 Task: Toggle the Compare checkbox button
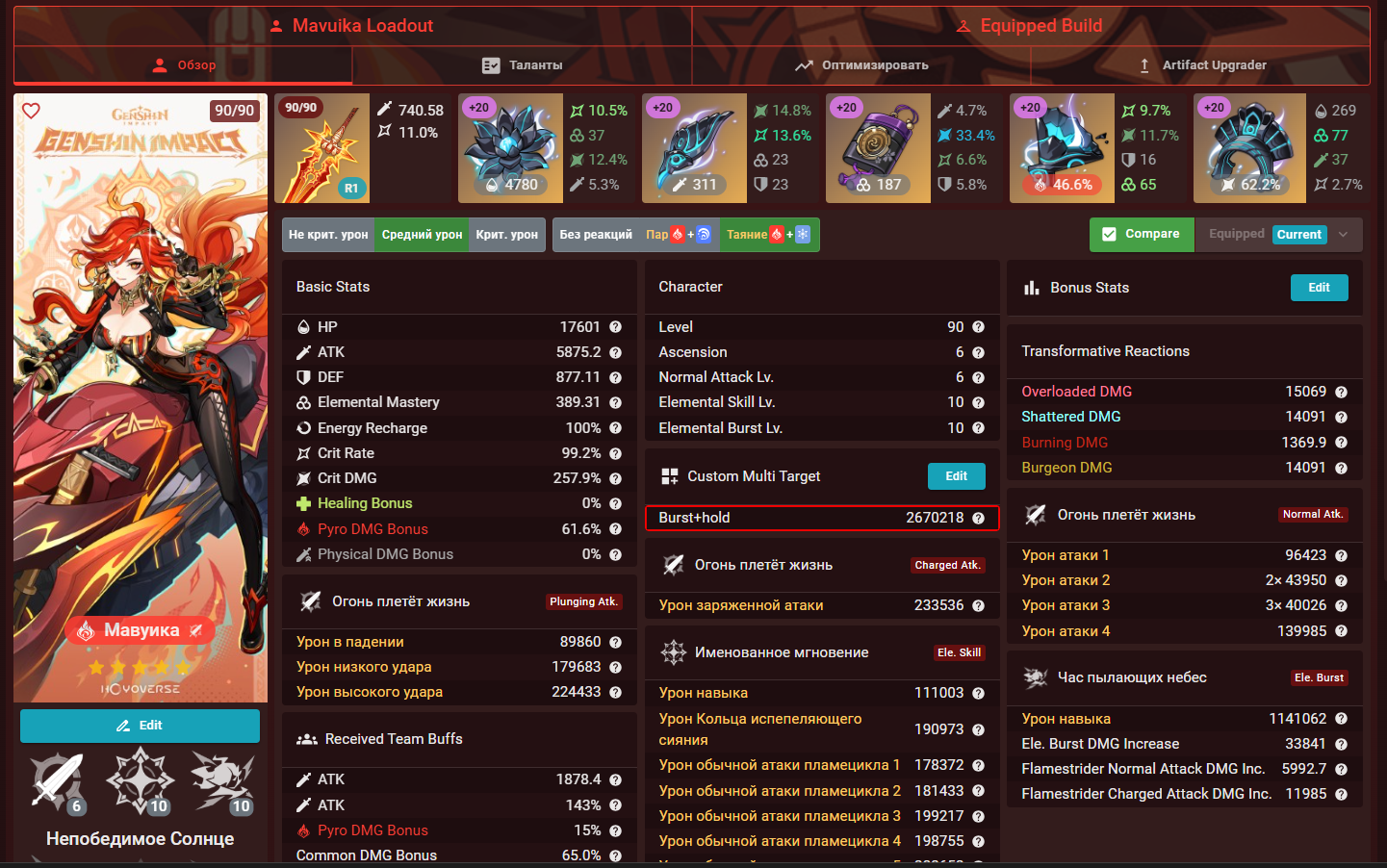point(1142,234)
